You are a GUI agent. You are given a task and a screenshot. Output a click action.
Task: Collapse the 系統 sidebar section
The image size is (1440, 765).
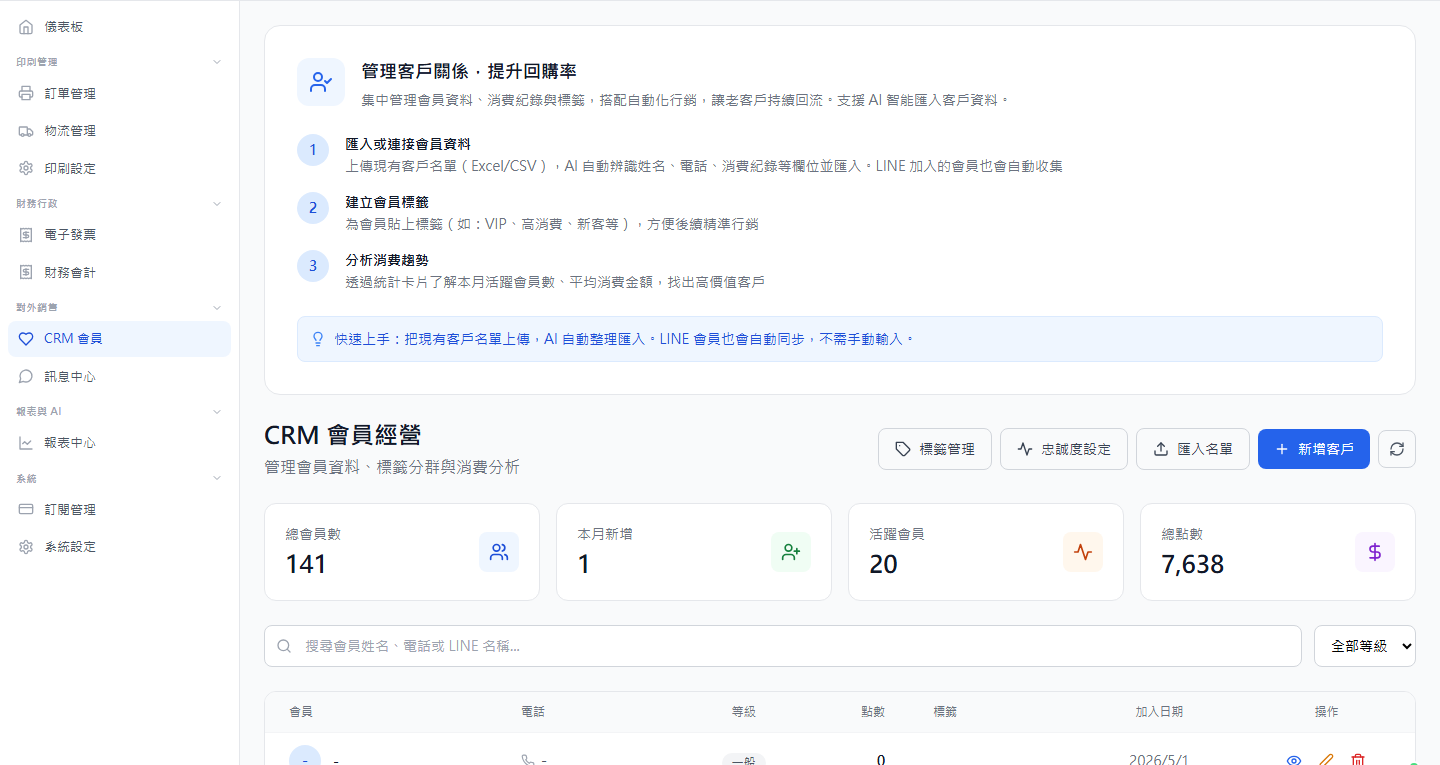[217, 478]
